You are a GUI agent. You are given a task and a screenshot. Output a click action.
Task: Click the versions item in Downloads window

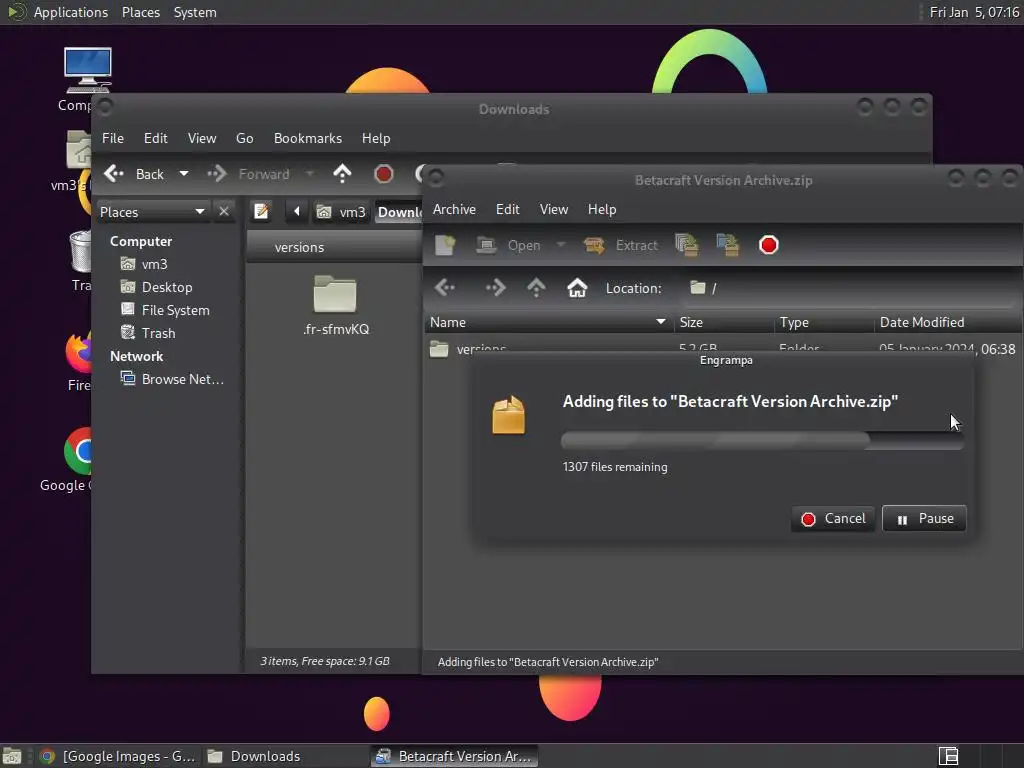click(x=299, y=248)
